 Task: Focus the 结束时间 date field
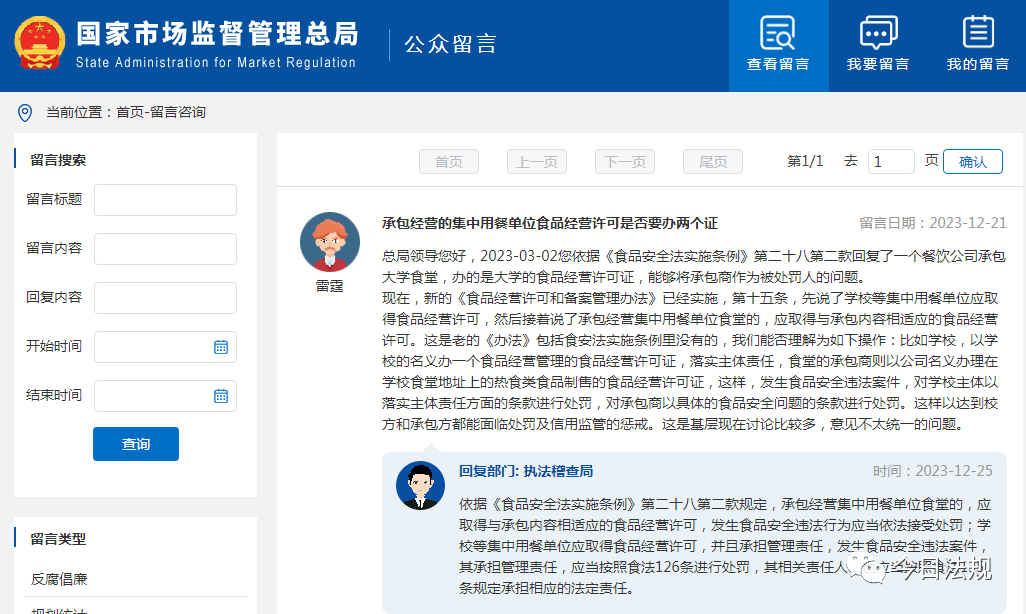point(166,396)
